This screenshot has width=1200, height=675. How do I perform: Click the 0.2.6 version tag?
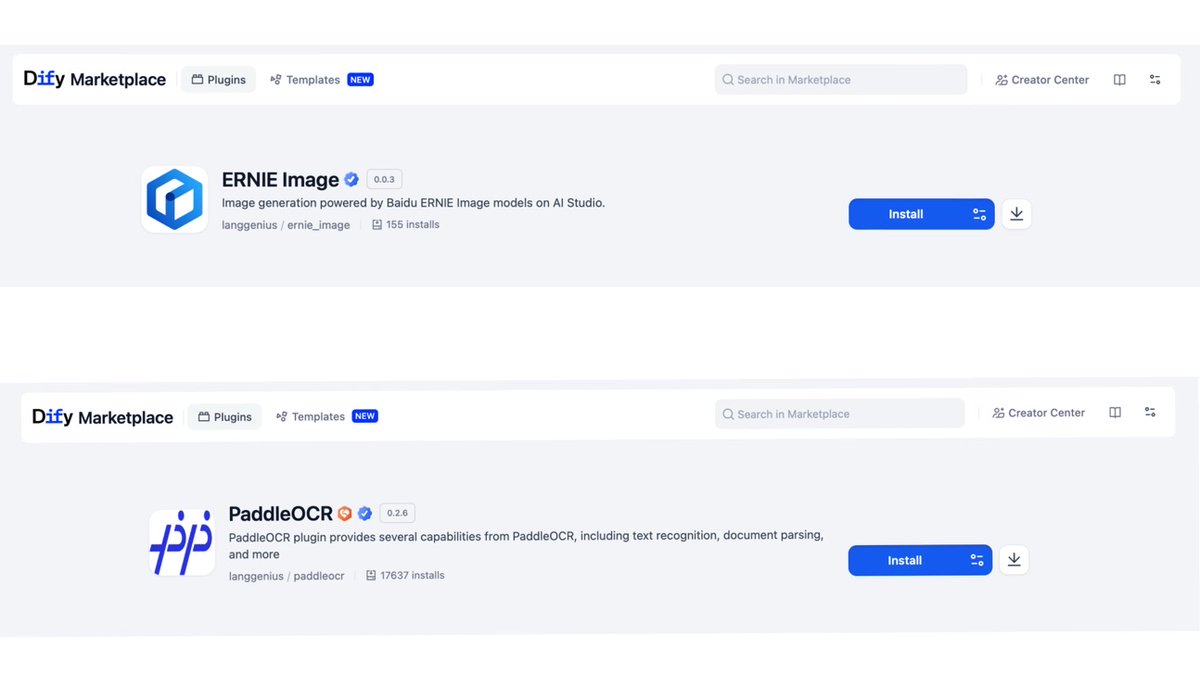pos(397,513)
